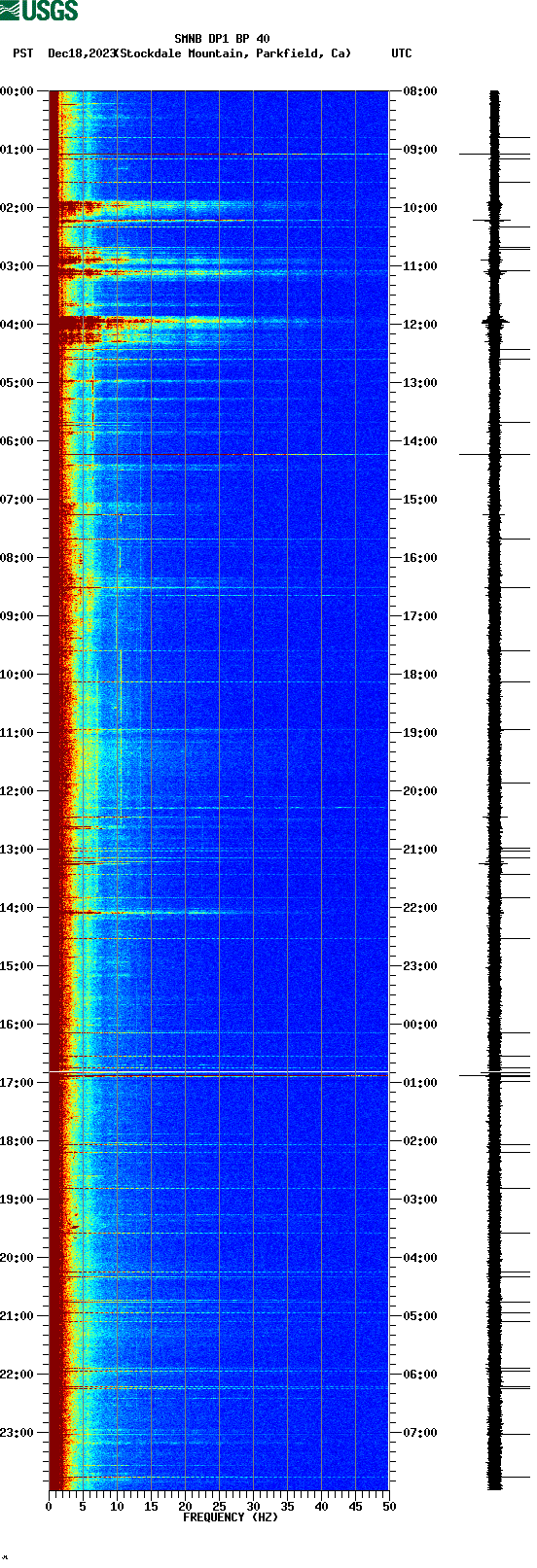Click the 12:00 label on the UTC axis
The width and height of the screenshot is (537, 1568).
(420, 325)
